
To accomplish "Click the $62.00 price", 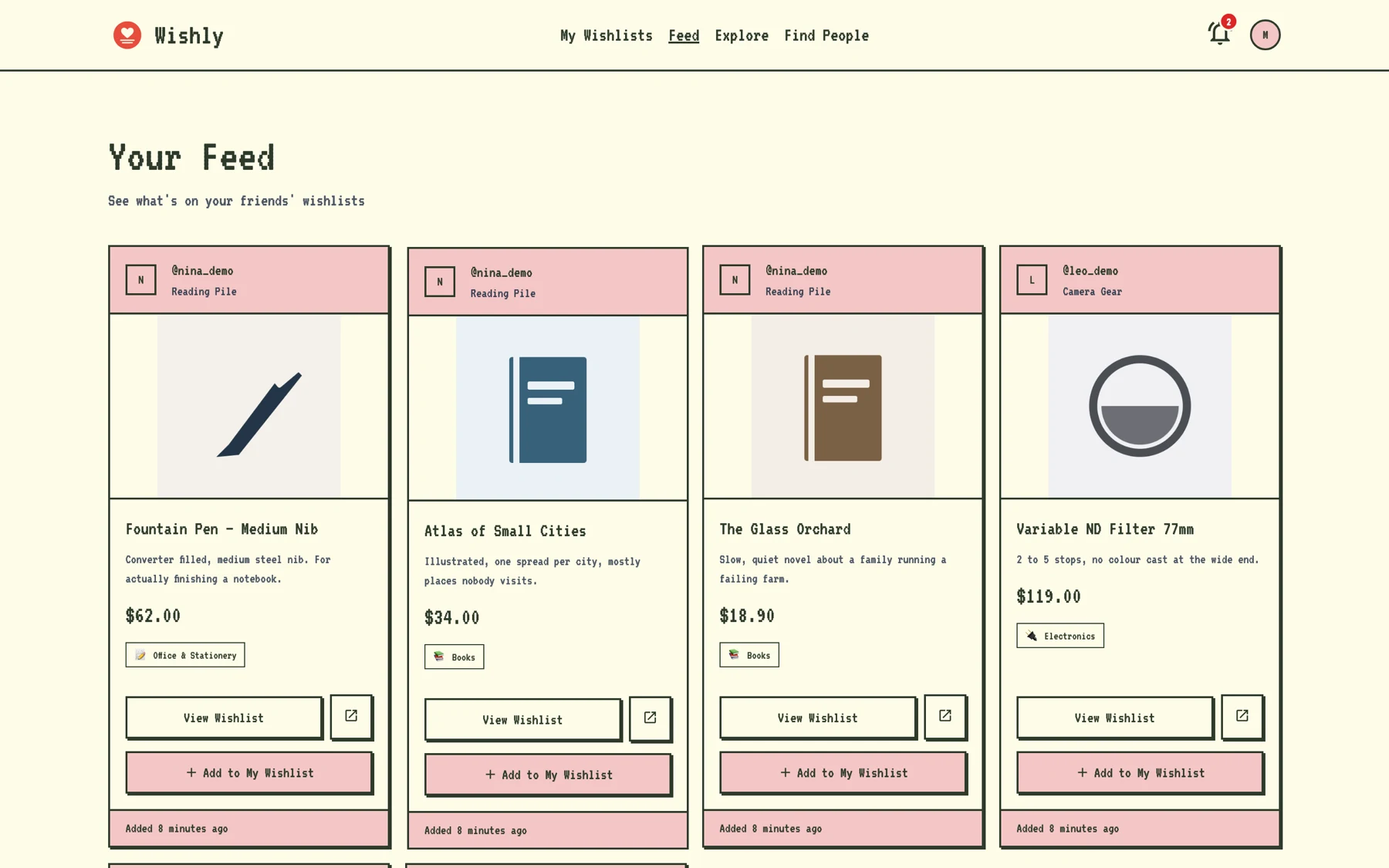I will coord(153,616).
